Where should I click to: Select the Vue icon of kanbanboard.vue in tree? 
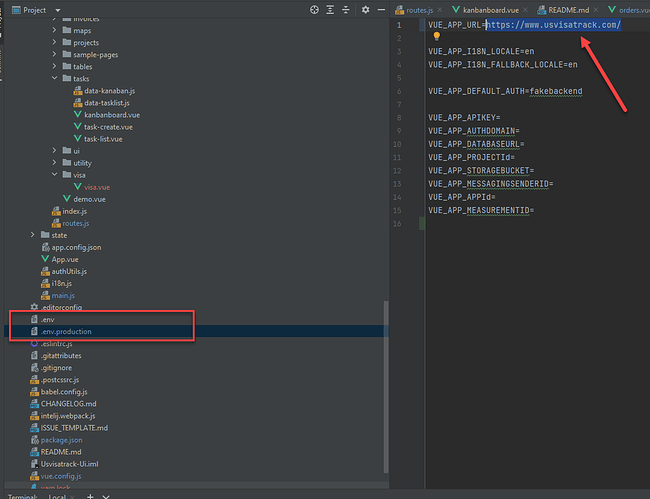tap(78, 114)
